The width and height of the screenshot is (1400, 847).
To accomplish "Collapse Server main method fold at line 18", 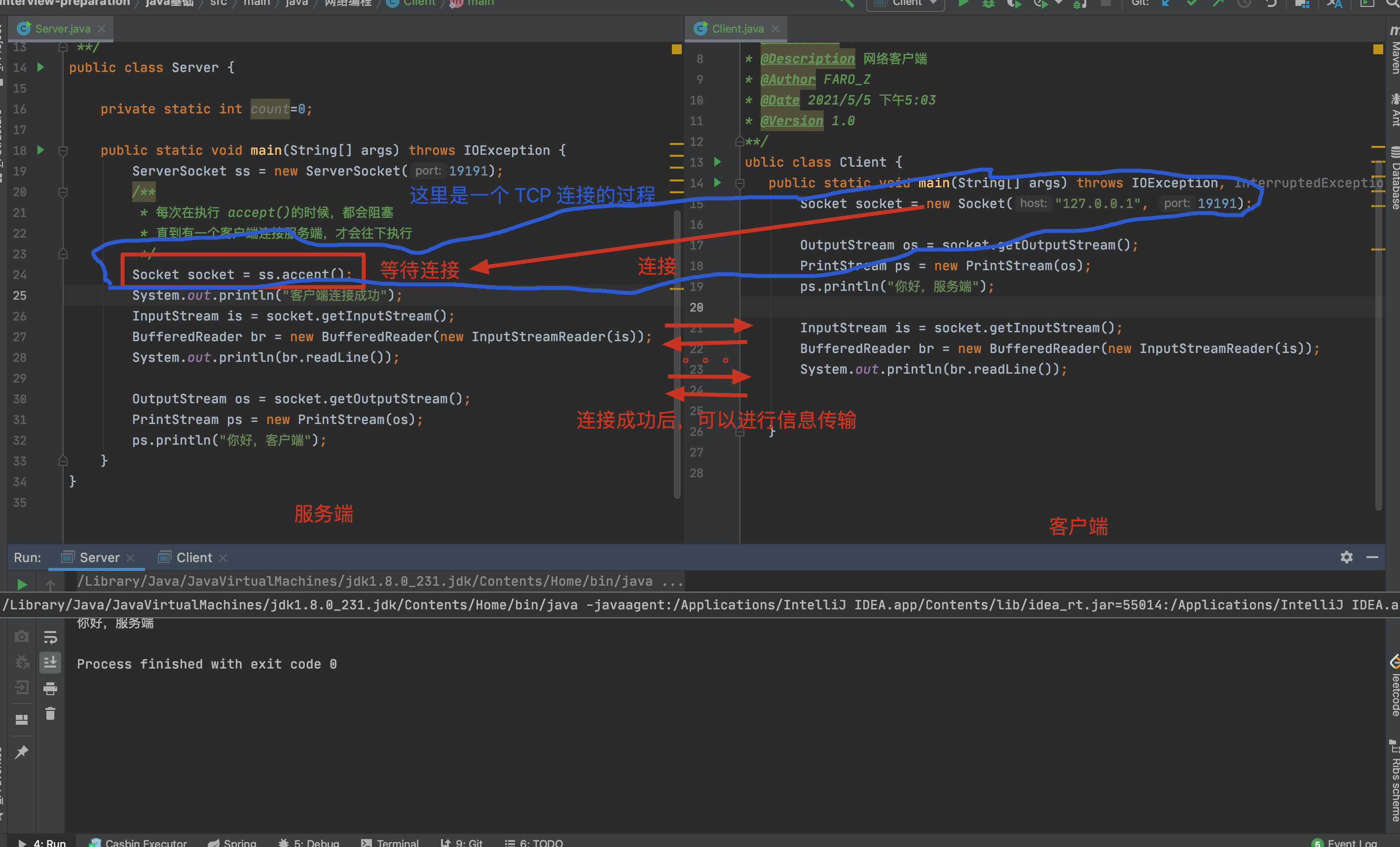I will [x=63, y=150].
